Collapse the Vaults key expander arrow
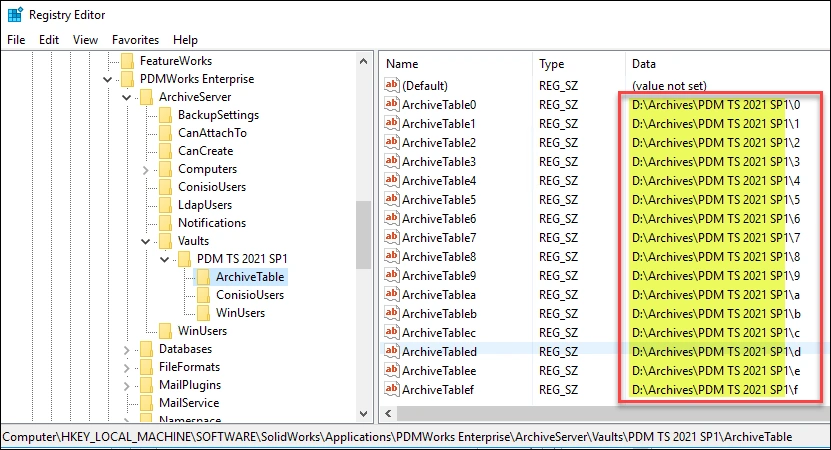Image resolution: width=831 pixels, height=450 pixels. [x=147, y=241]
